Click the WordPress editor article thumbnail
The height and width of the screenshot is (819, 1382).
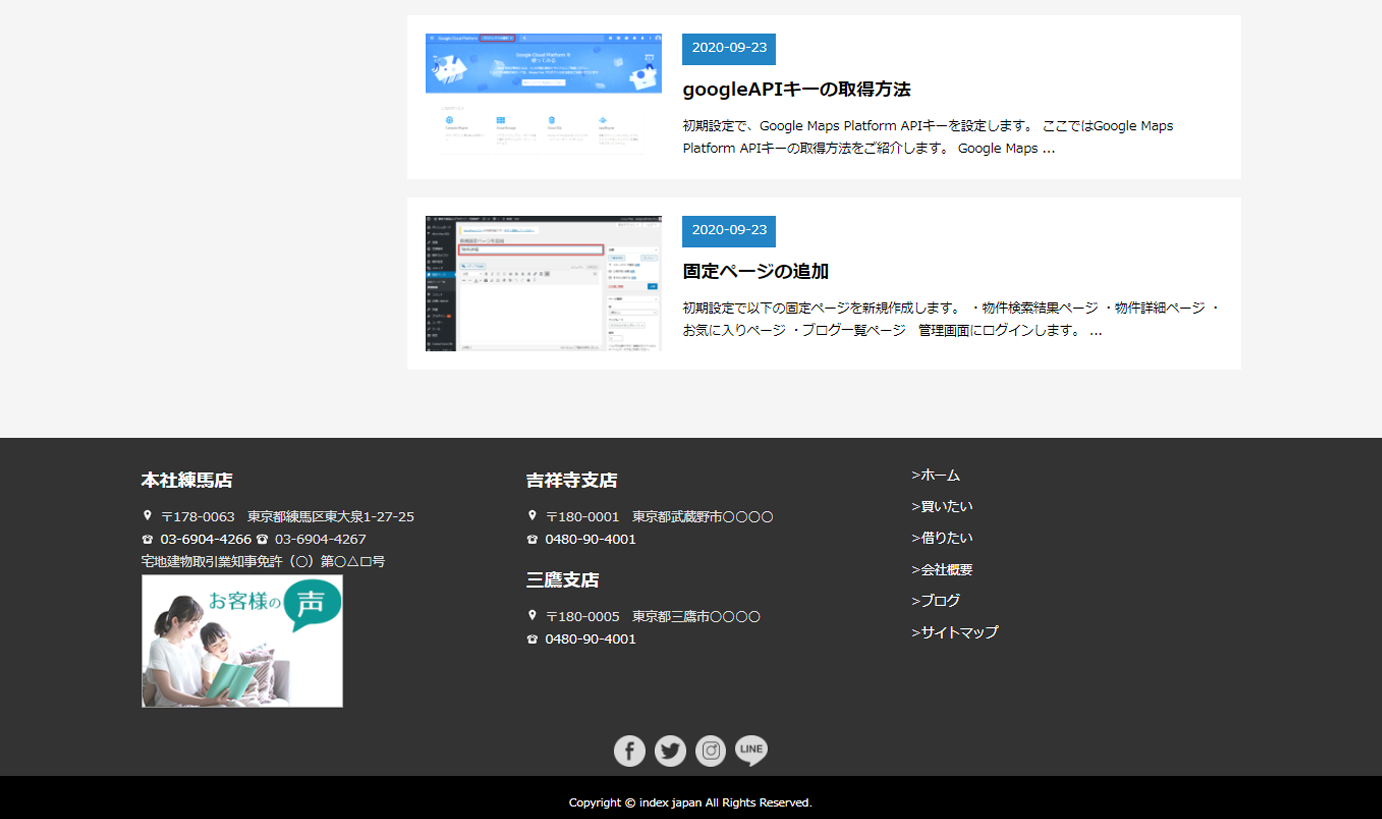[x=543, y=283]
